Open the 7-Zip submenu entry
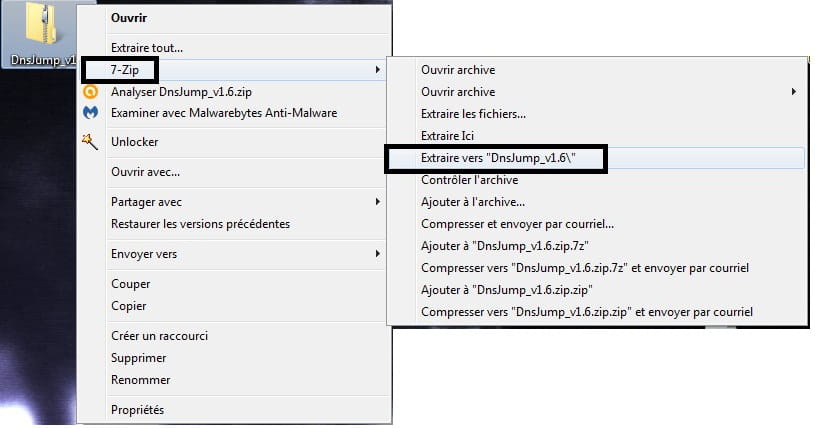Image resolution: width=815 pixels, height=428 pixels. coord(125,70)
